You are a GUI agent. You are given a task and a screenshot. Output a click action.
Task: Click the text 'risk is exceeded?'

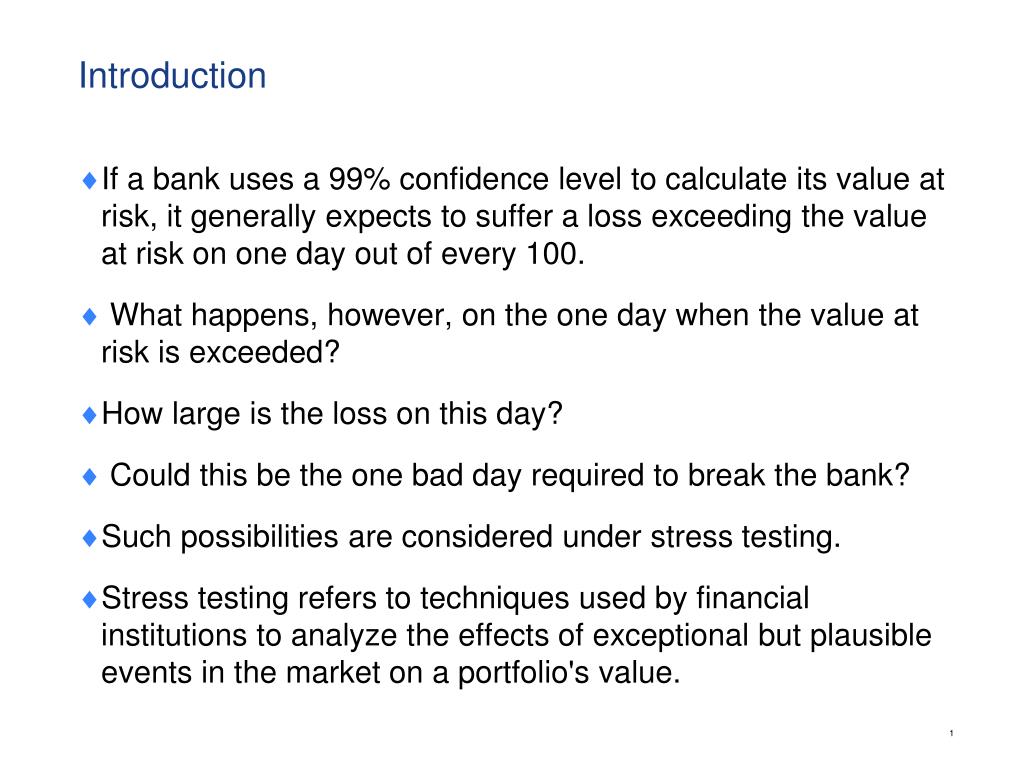(221, 353)
